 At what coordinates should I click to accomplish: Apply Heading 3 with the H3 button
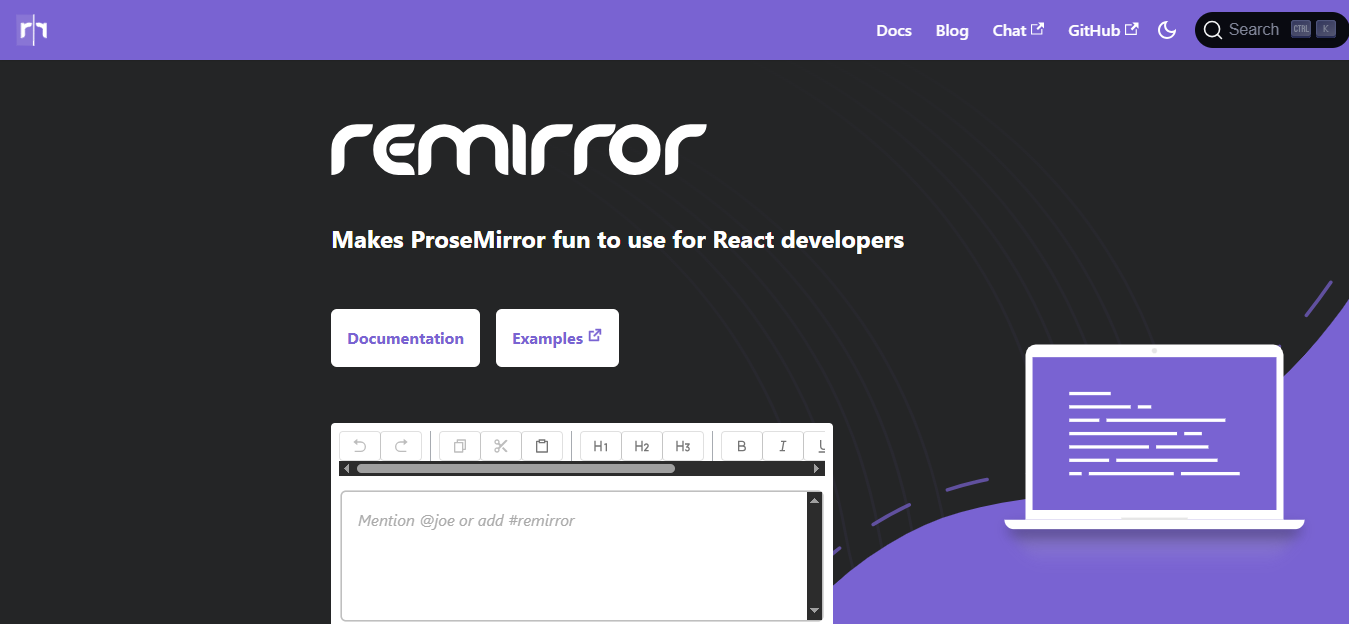pos(683,446)
